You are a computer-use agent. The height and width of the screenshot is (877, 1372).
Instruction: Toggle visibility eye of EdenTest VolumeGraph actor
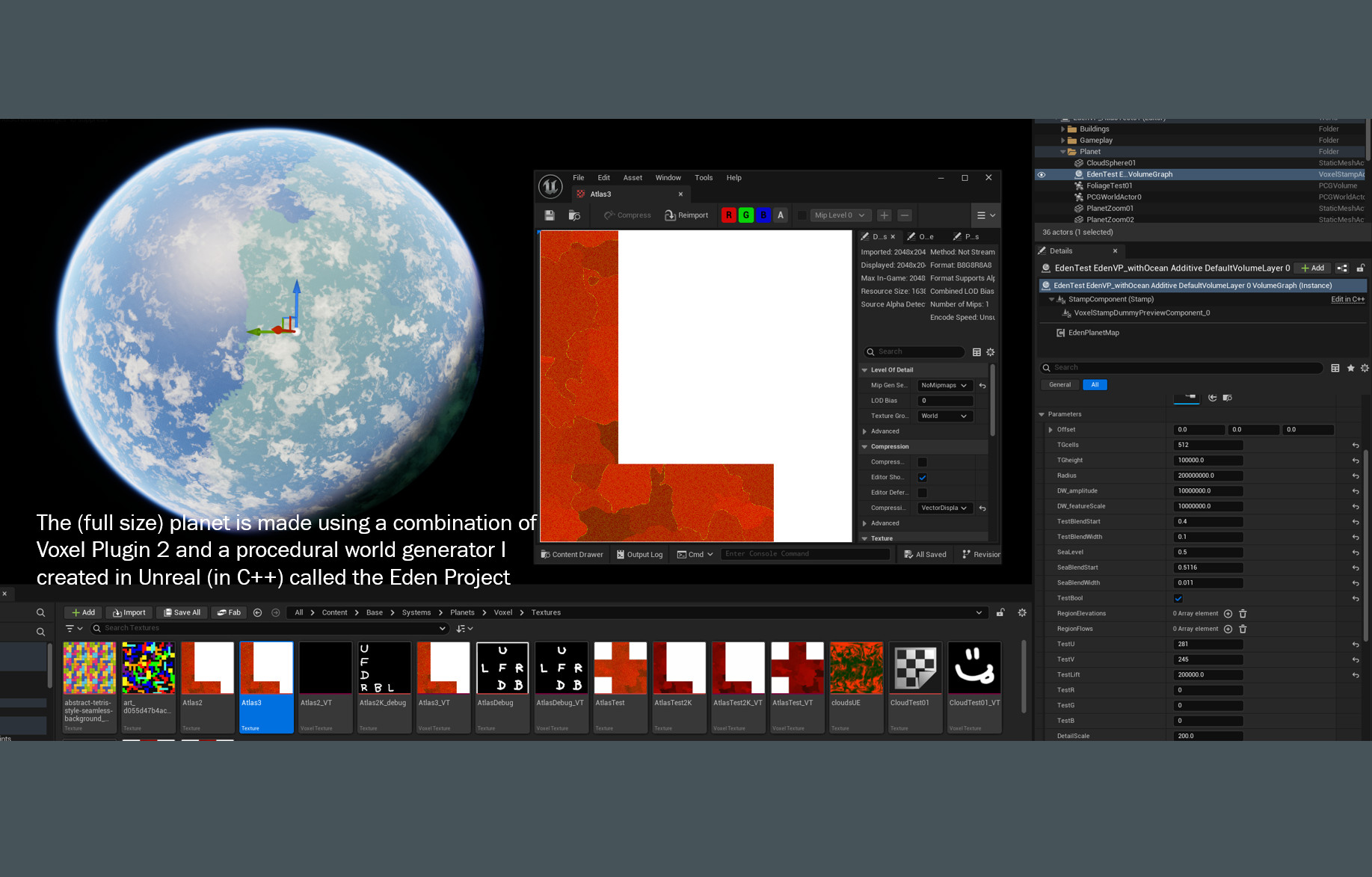[x=1041, y=175]
